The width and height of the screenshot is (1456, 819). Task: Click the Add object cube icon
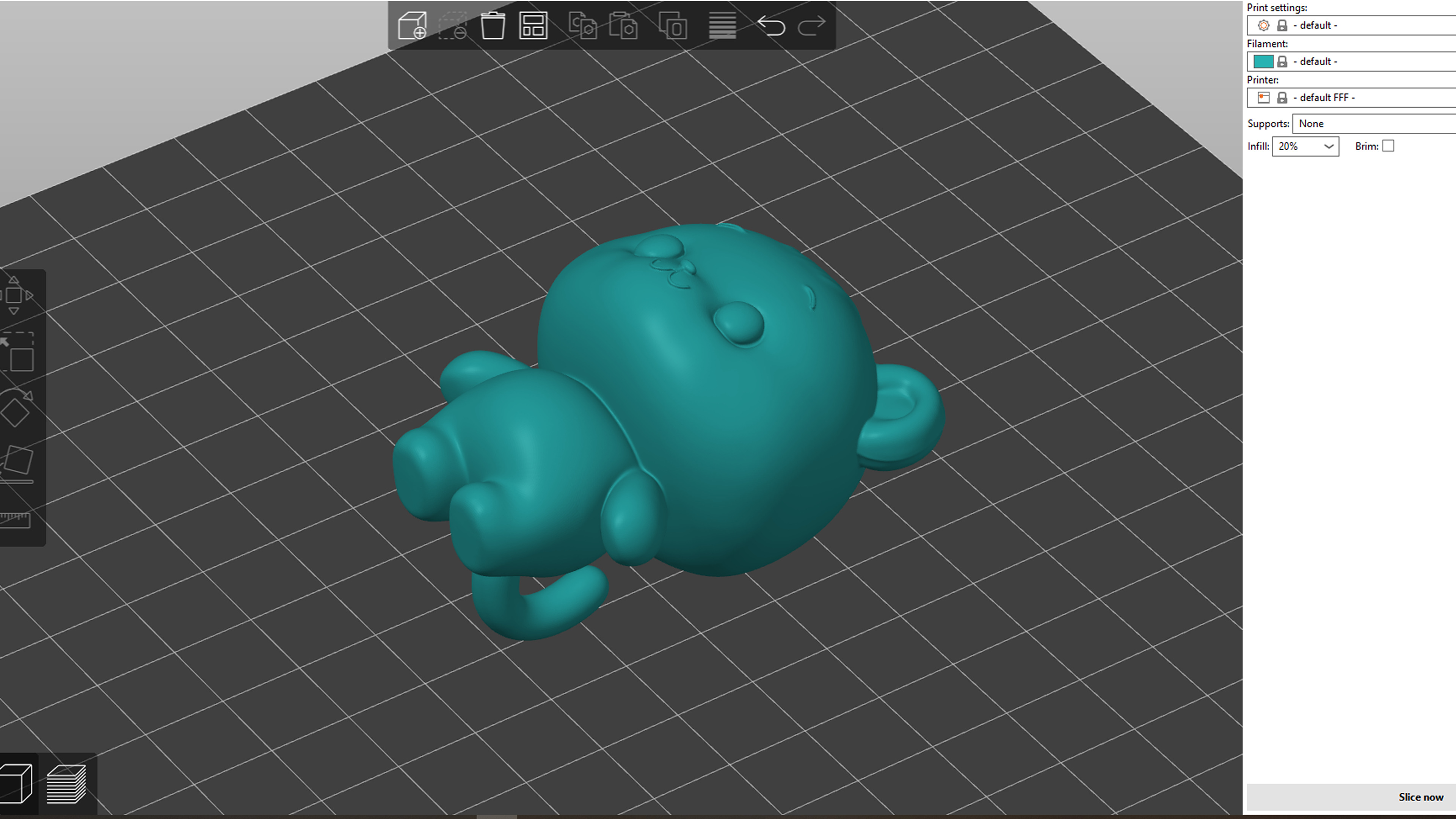point(412,25)
